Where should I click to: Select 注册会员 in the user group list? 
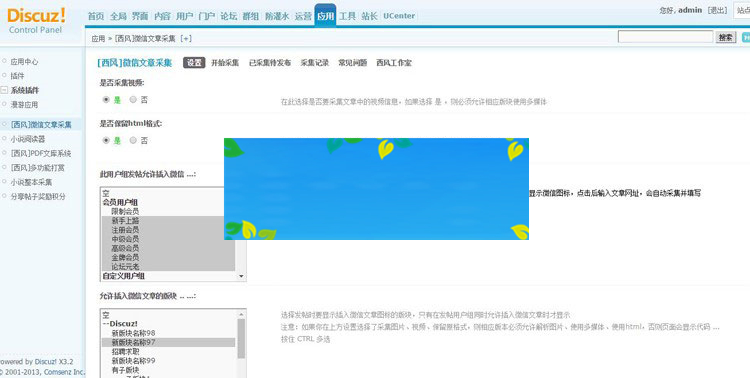click(125, 230)
